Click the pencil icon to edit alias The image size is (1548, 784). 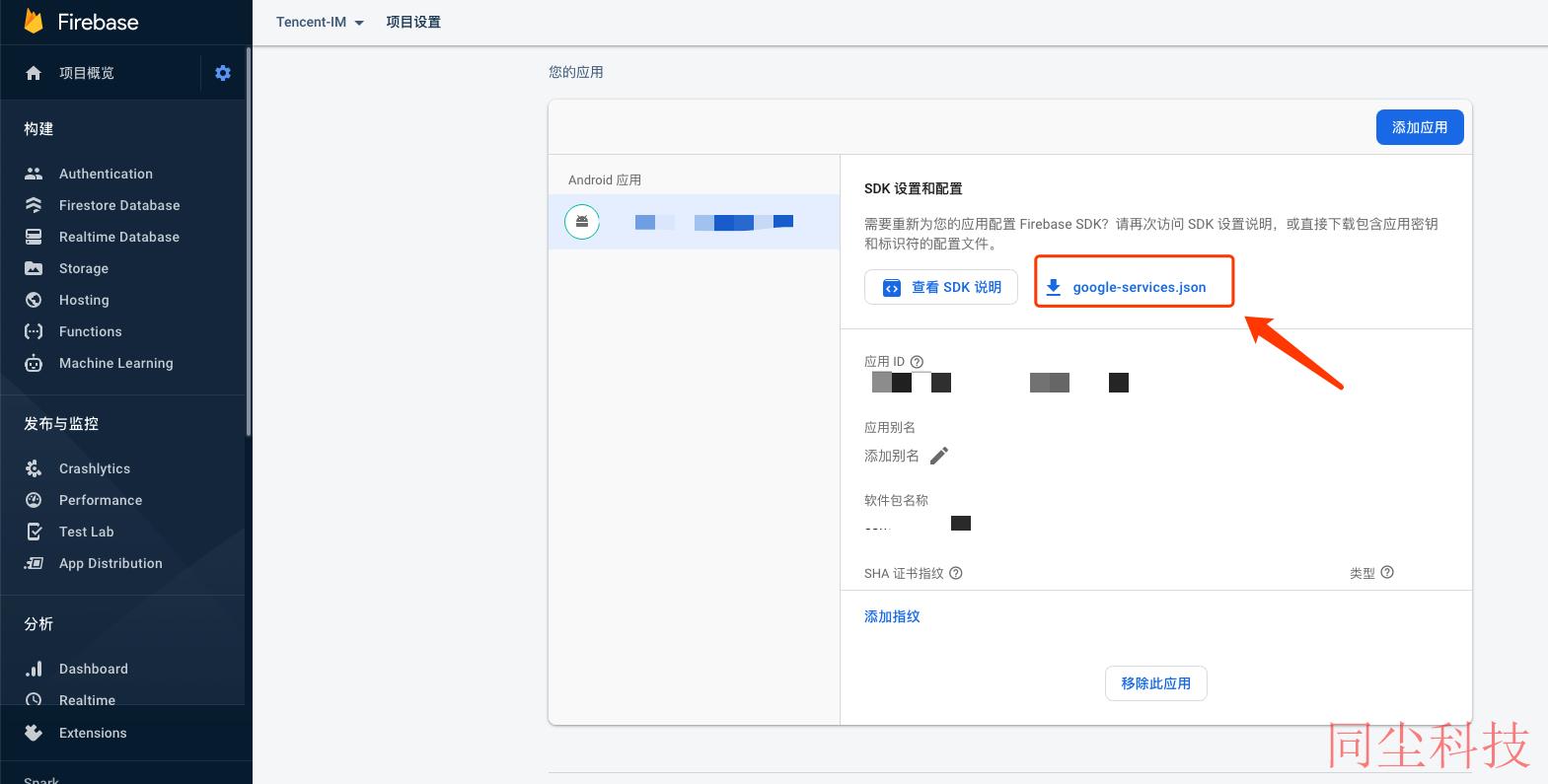[x=939, y=456]
